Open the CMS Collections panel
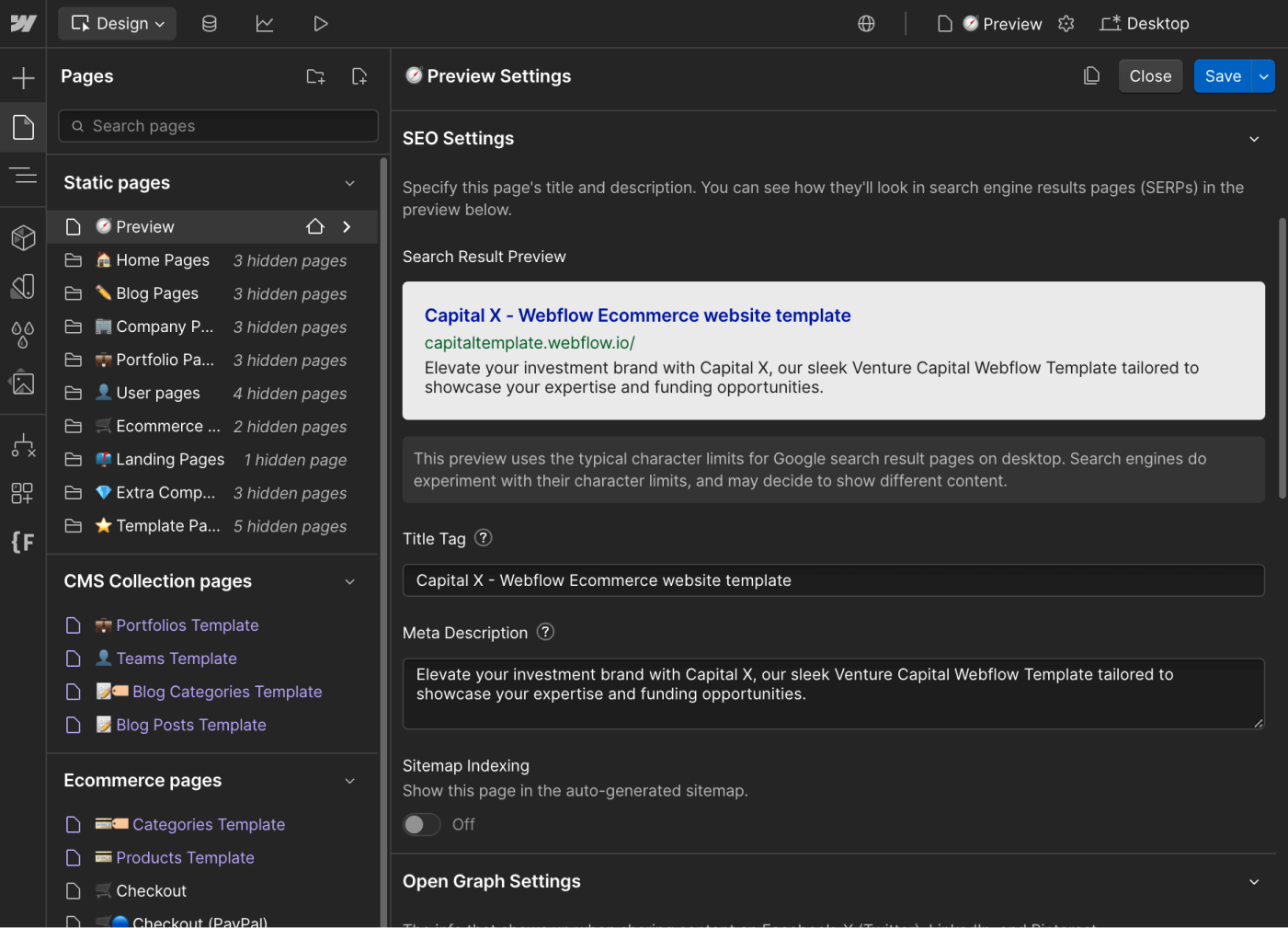 (209, 23)
